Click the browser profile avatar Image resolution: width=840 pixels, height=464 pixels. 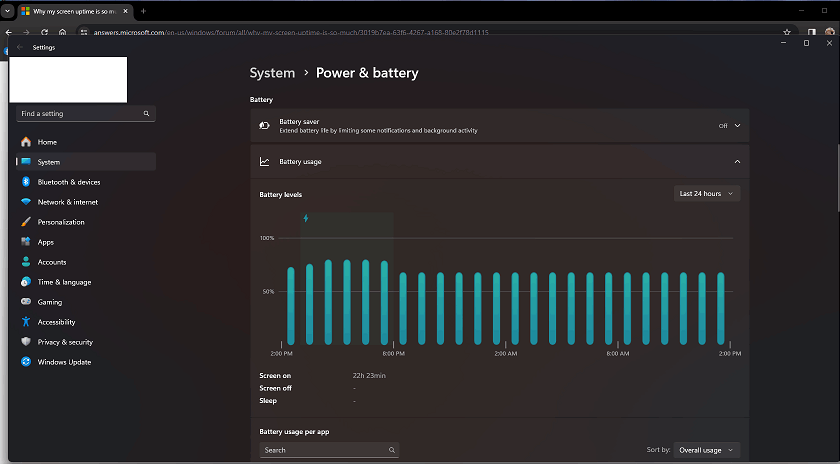tap(829, 32)
